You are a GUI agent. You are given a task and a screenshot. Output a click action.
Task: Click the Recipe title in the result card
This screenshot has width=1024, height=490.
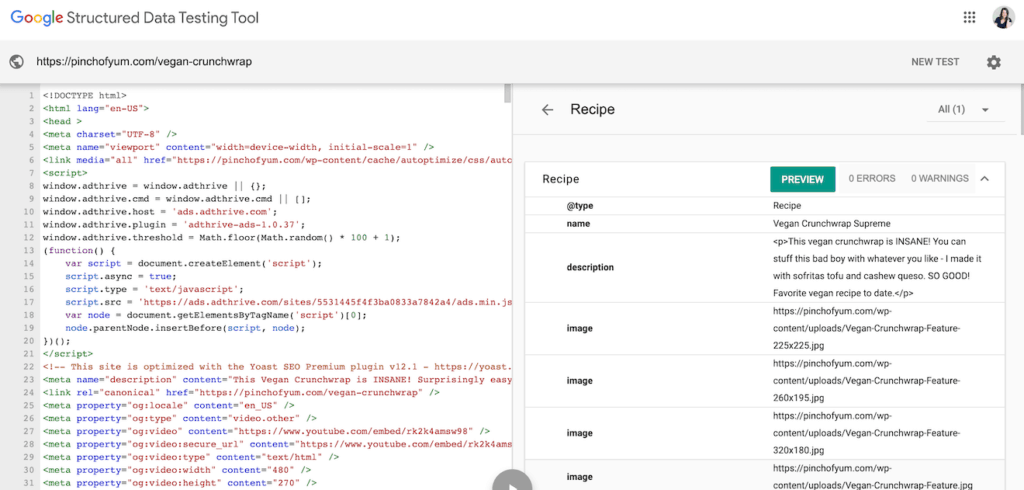tap(560, 179)
